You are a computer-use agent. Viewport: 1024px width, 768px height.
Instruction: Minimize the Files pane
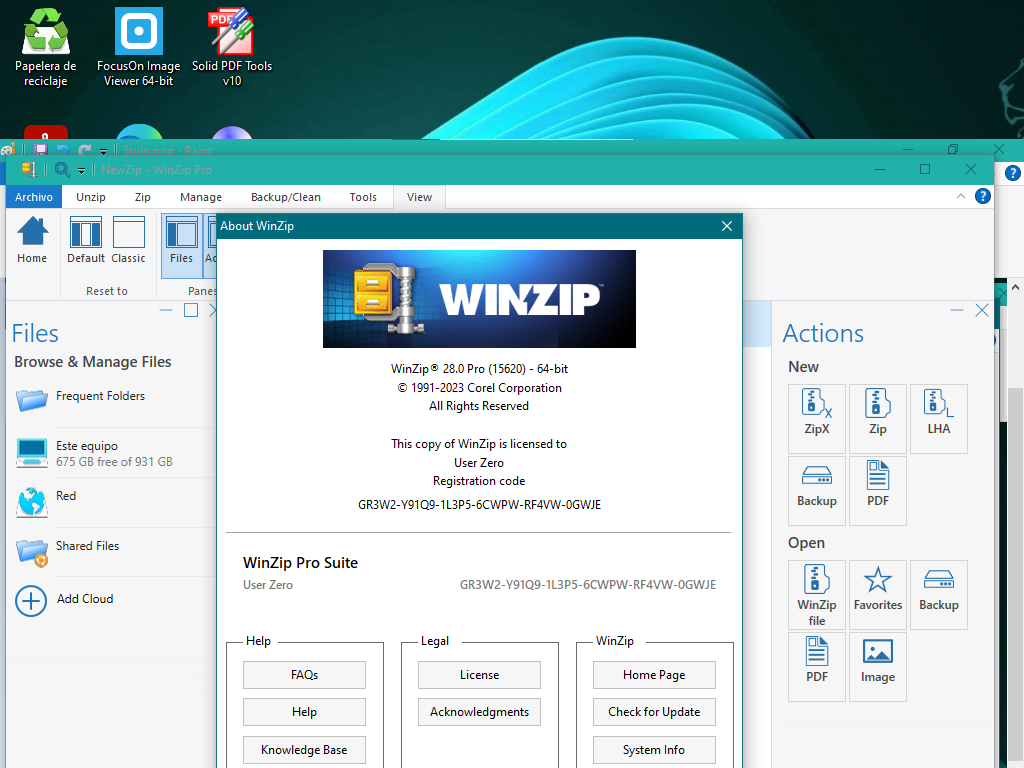pyautogui.click(x=166, y=310)
